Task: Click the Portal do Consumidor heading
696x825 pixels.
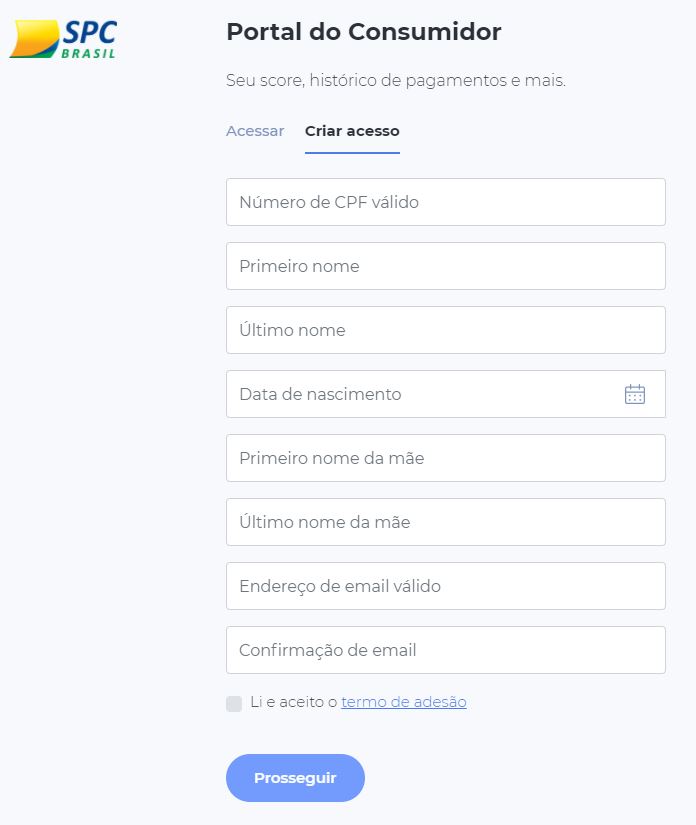Action: click(363, 32)
